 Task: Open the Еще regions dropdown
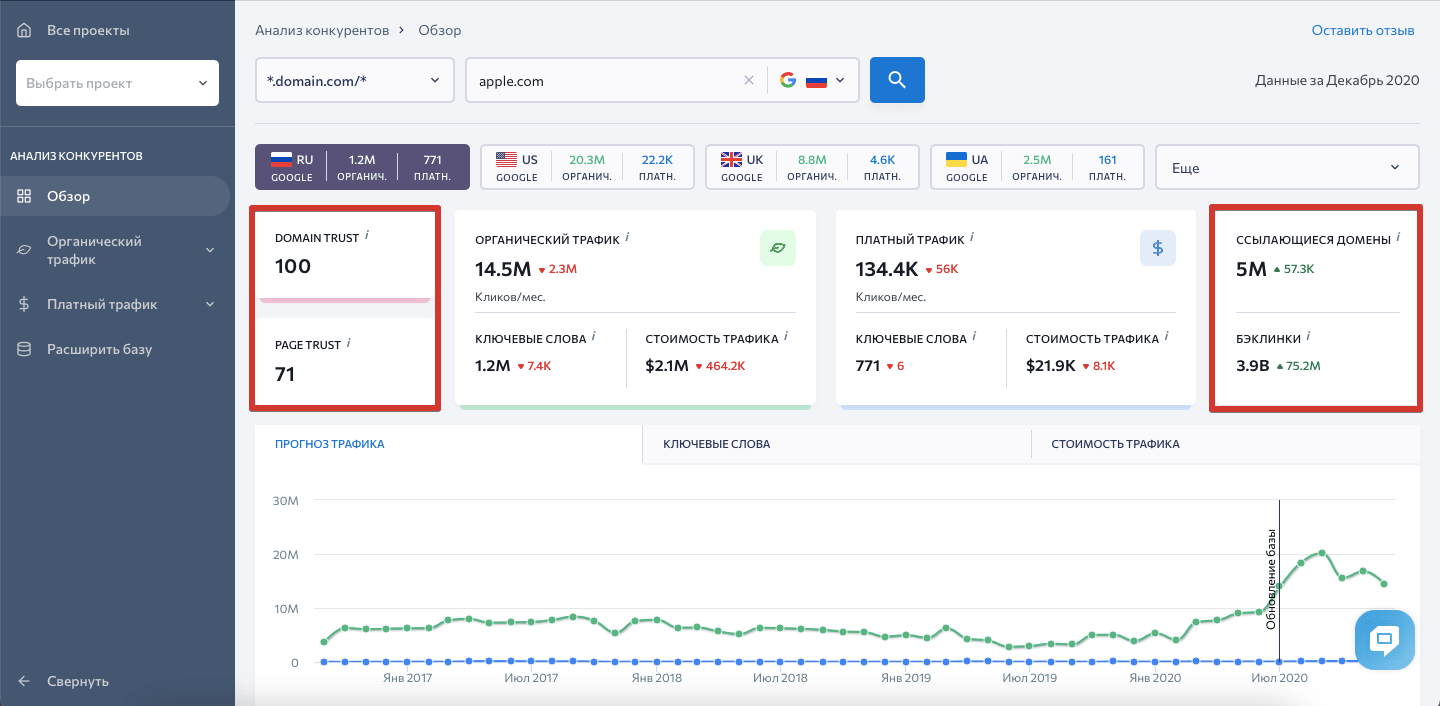coord(1287,167)
